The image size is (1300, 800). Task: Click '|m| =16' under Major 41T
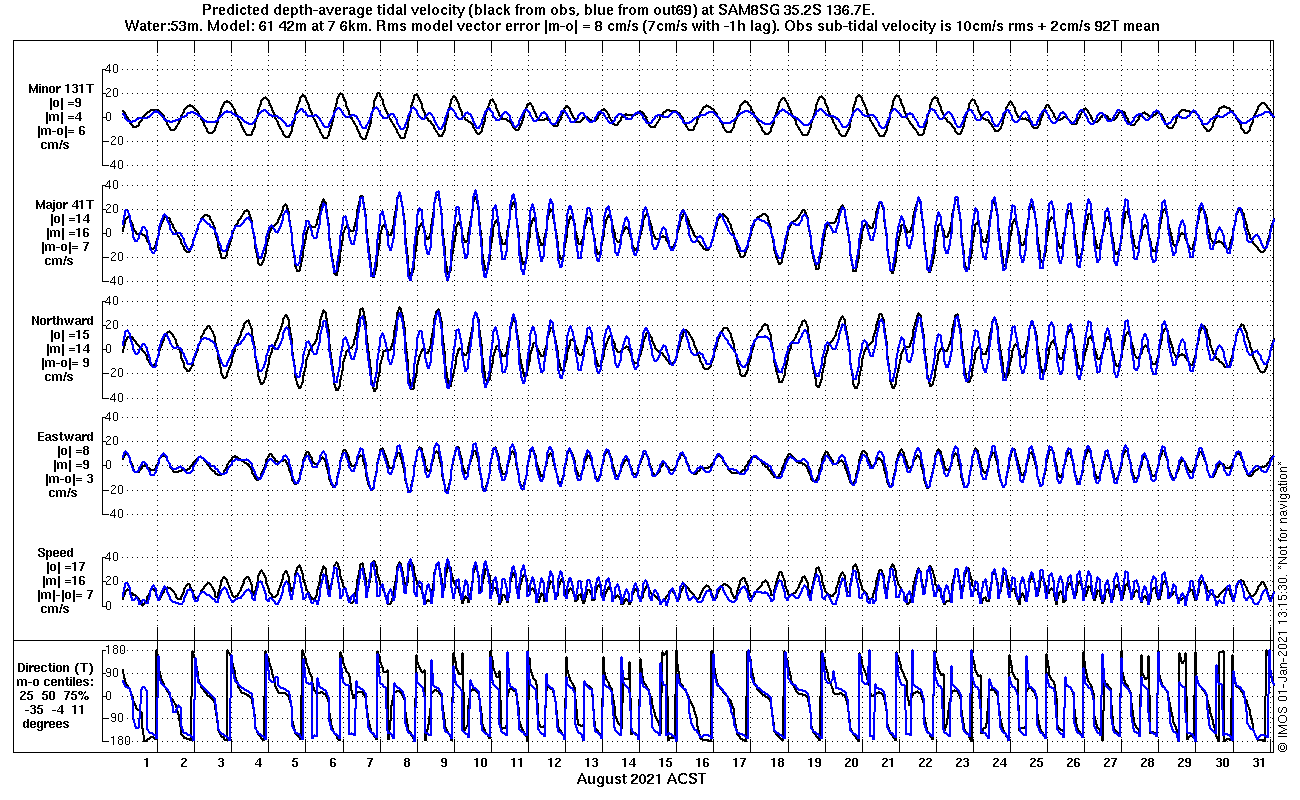[69, 233]
